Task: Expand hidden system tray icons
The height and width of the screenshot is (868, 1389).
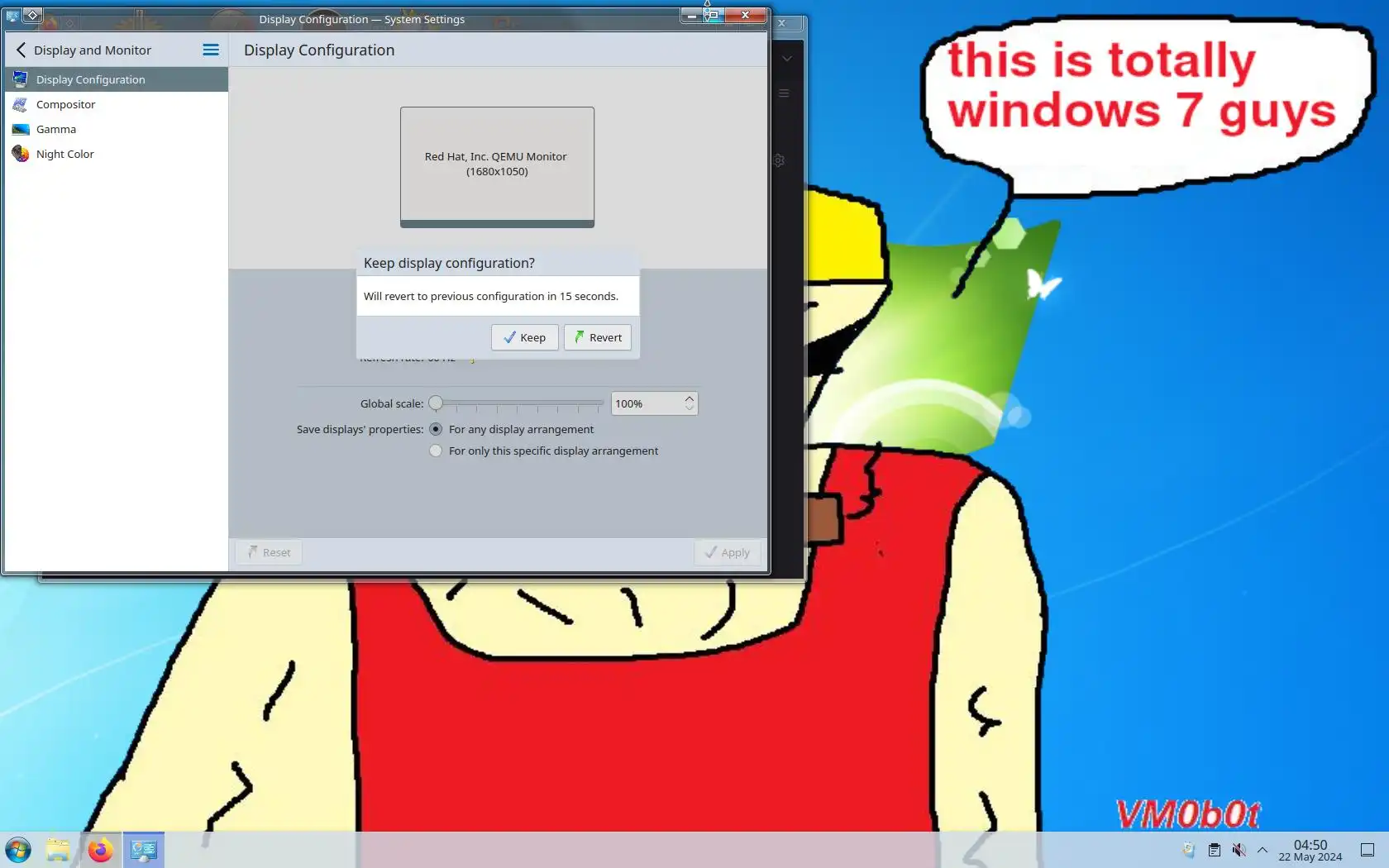Action: point(1263,850)
